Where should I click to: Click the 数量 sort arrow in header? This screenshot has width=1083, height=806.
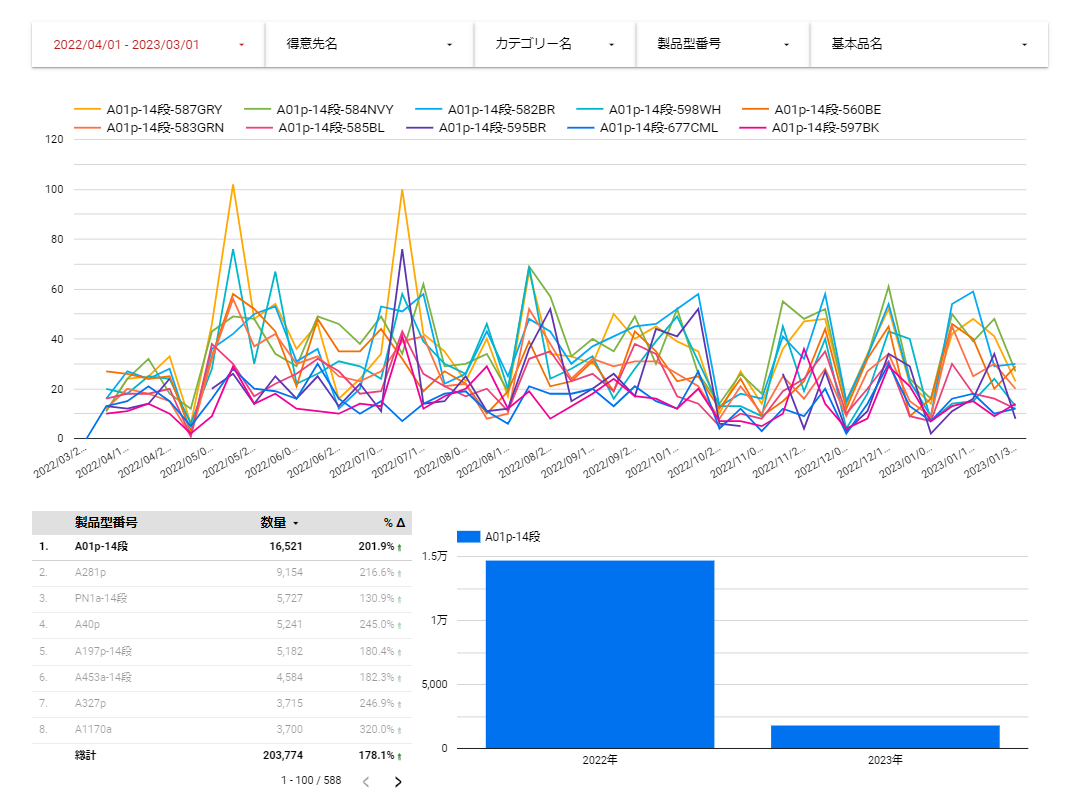(295, 523)
